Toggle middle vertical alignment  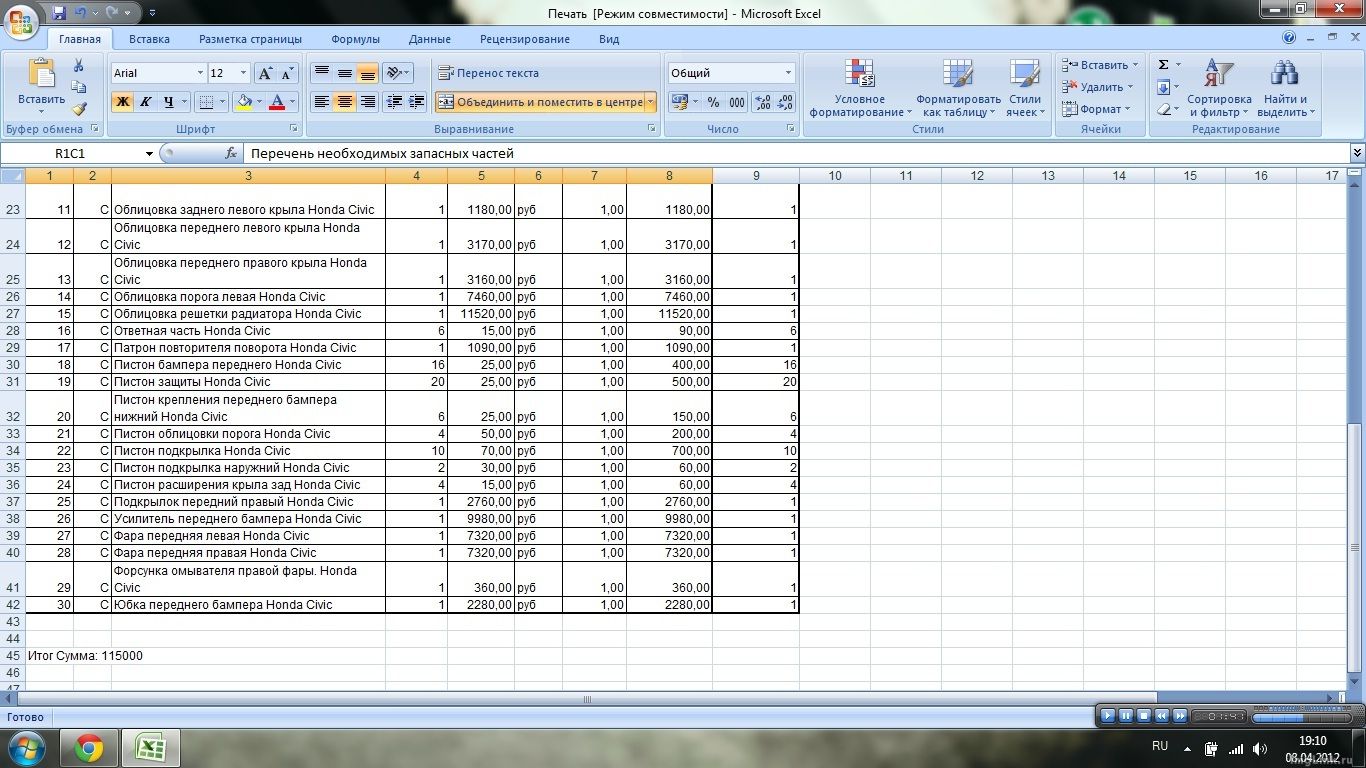344,73
